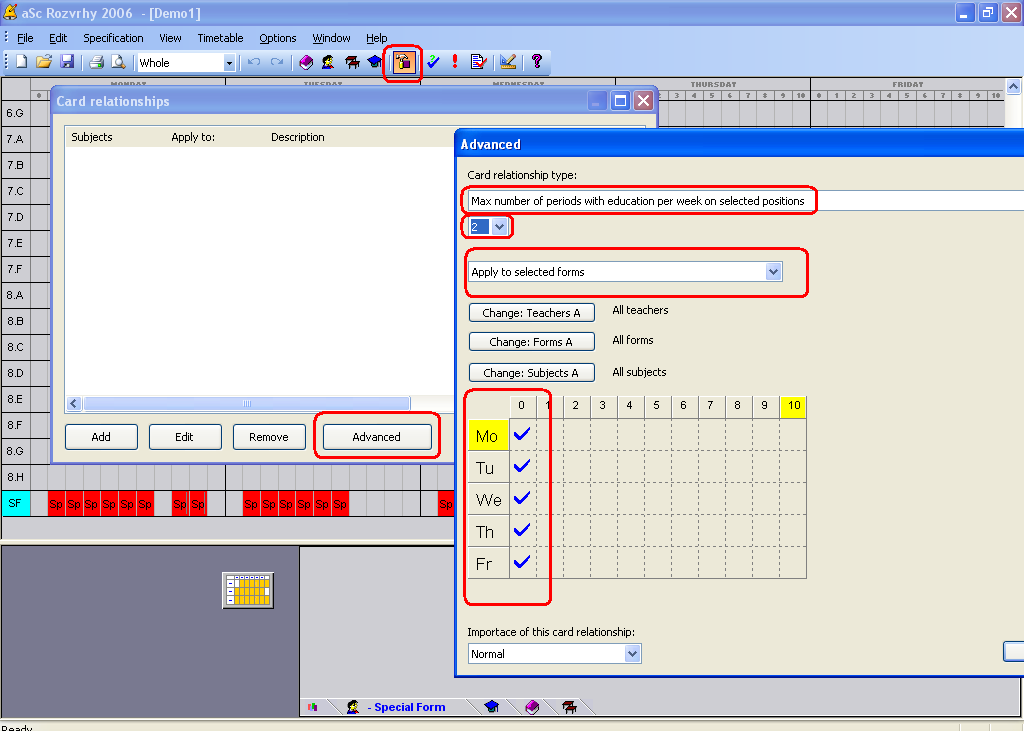Click the purple question mark help icon
The width and height of the screenshot is (1024, 731).
537,62
